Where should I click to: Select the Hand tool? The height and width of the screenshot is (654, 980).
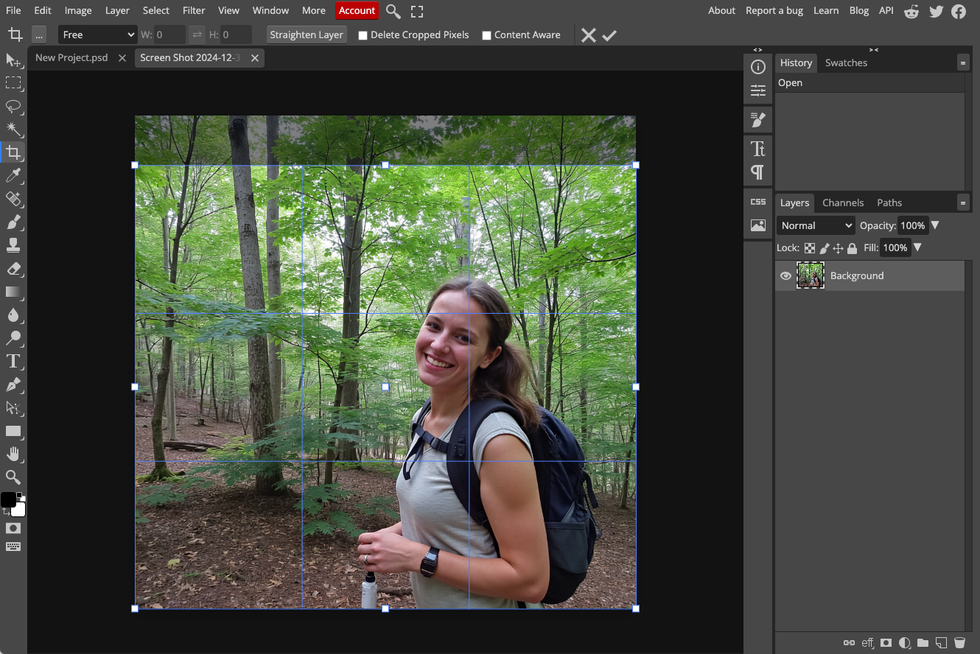(x=13, y=454)
